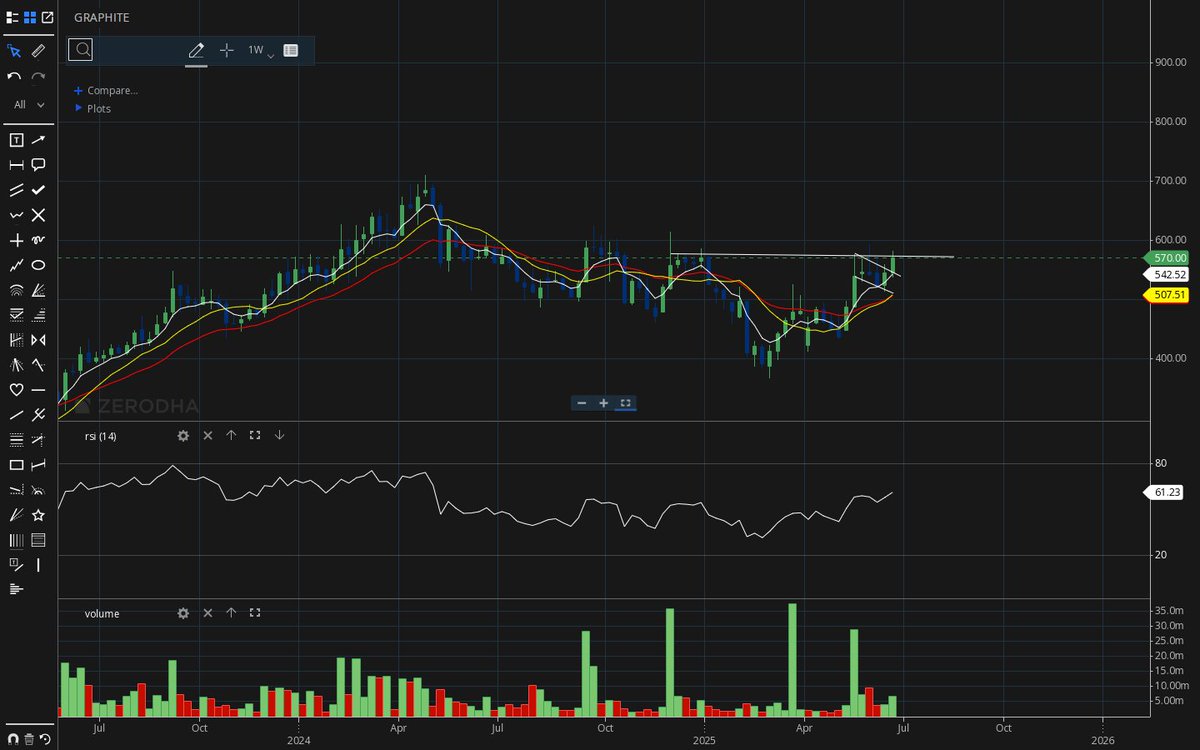Select the Fibonacci fan tool
Viewport: 1200px width, 750px height.
38,290
